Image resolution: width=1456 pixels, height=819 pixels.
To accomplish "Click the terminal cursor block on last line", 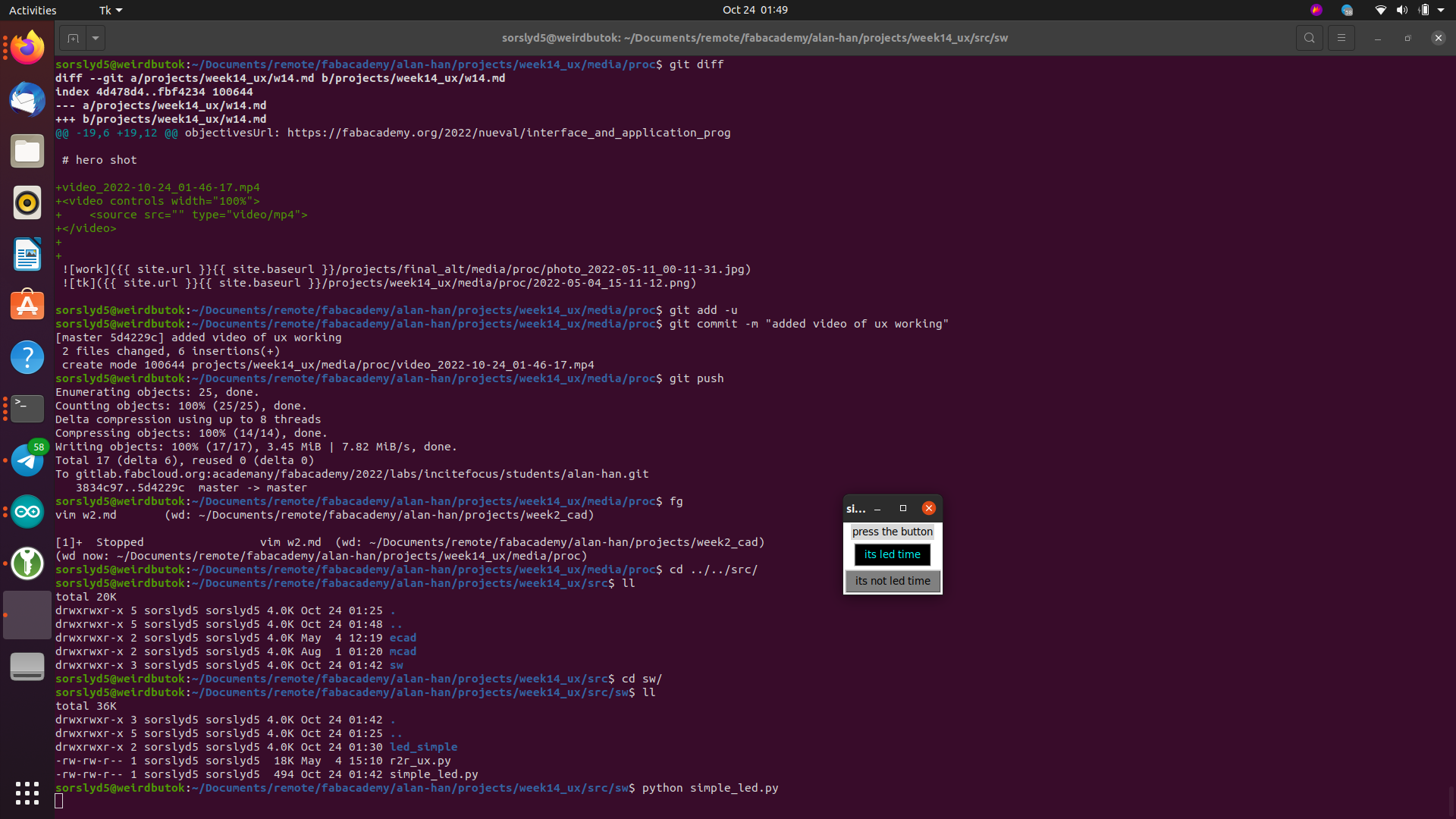I will coord(59,802).
